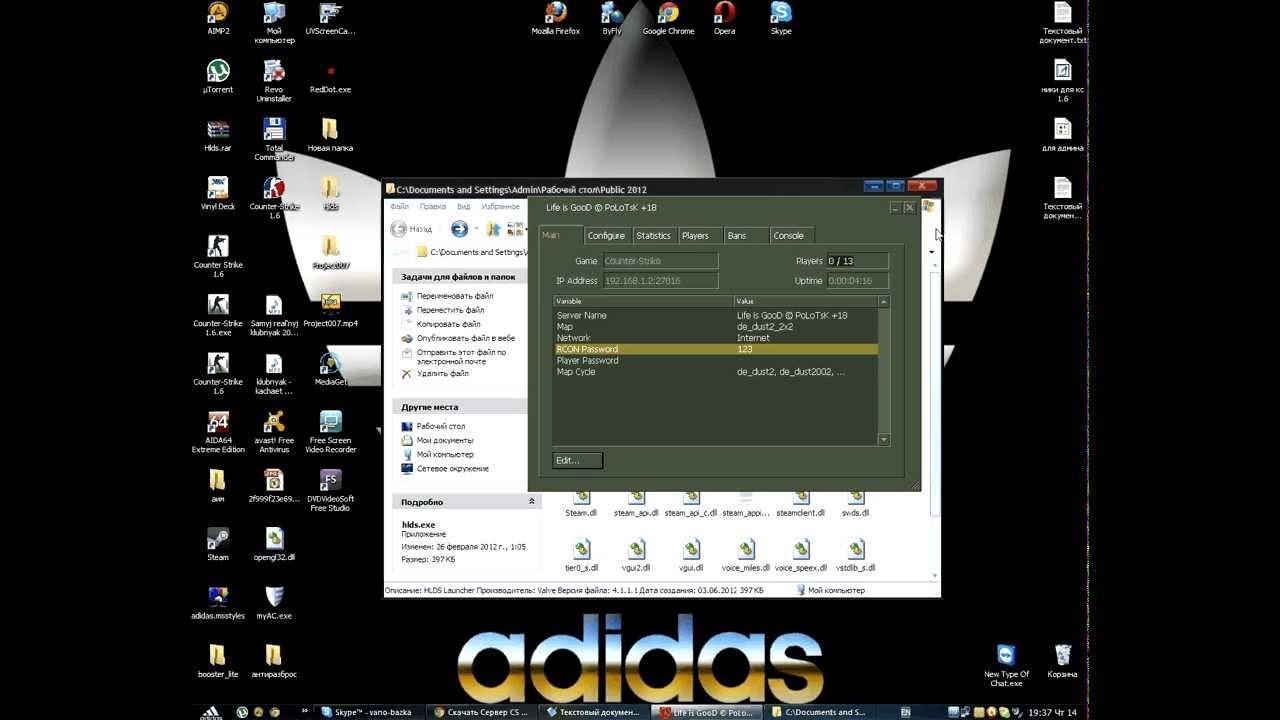Select the RCON Password row

tap(716, 349)
